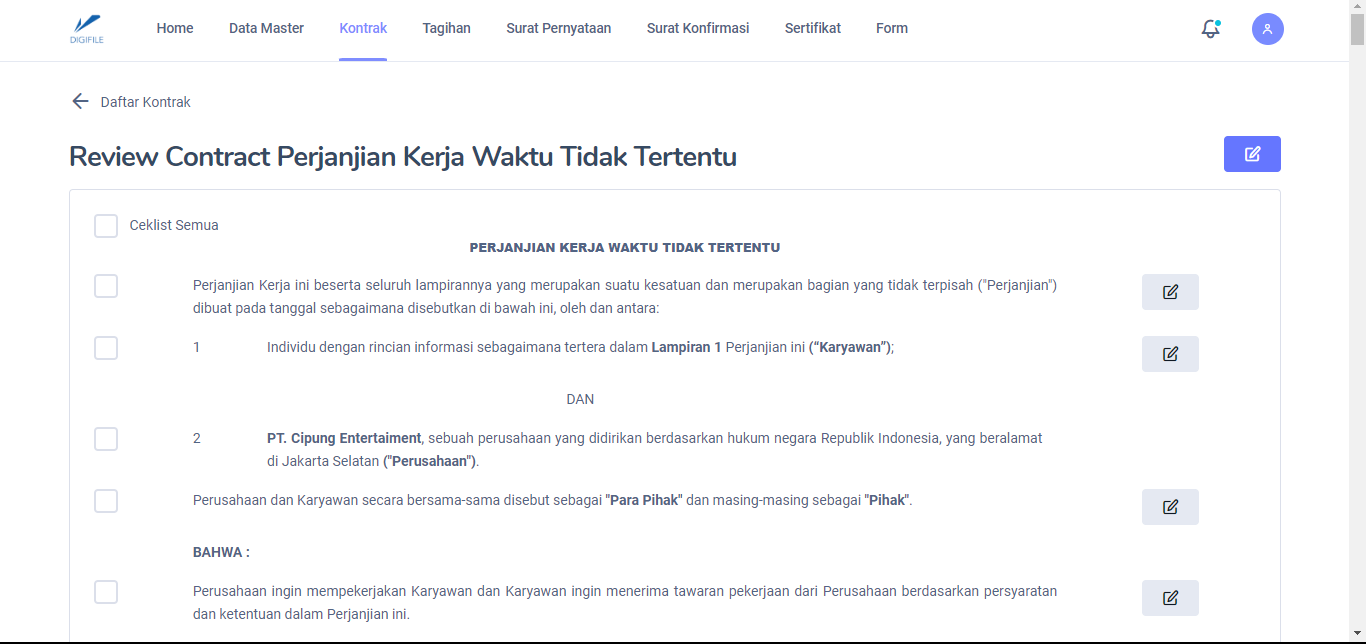Check the box for PT. Cipung Entertaiment clause
Viewport: 1366px width, 644px height.
point(106,439)
